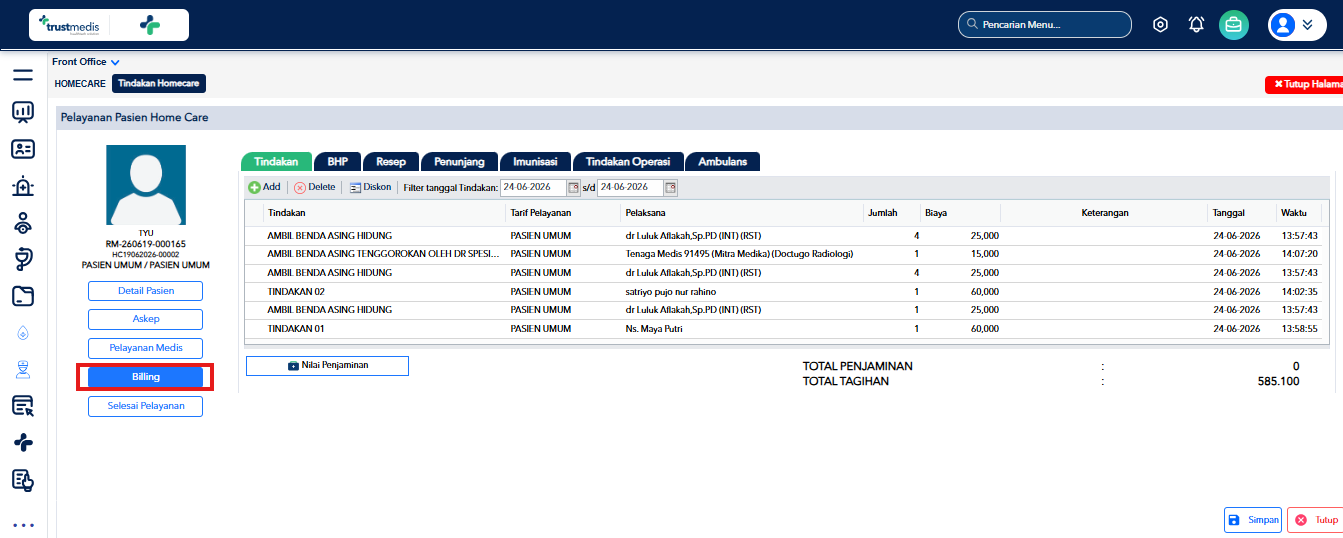Select the Tindakan tab

pyautogui.click(x=276, y=161)
